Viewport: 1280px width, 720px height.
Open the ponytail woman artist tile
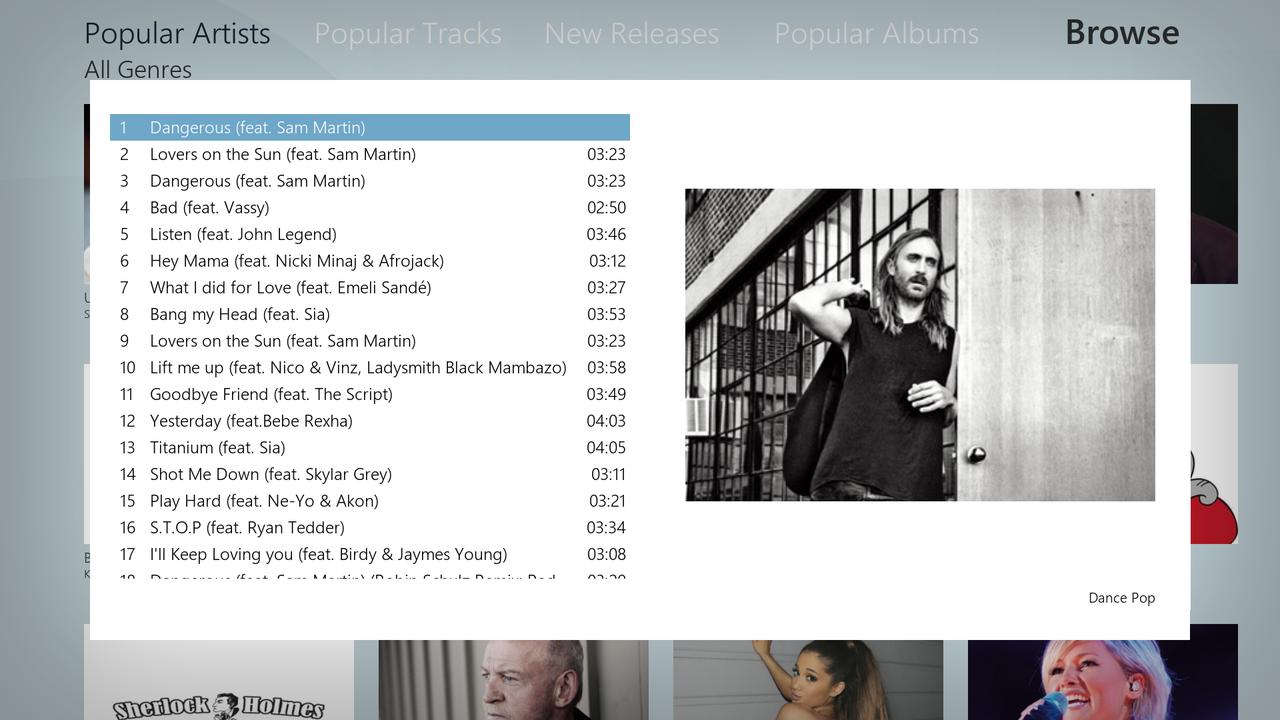808,680
